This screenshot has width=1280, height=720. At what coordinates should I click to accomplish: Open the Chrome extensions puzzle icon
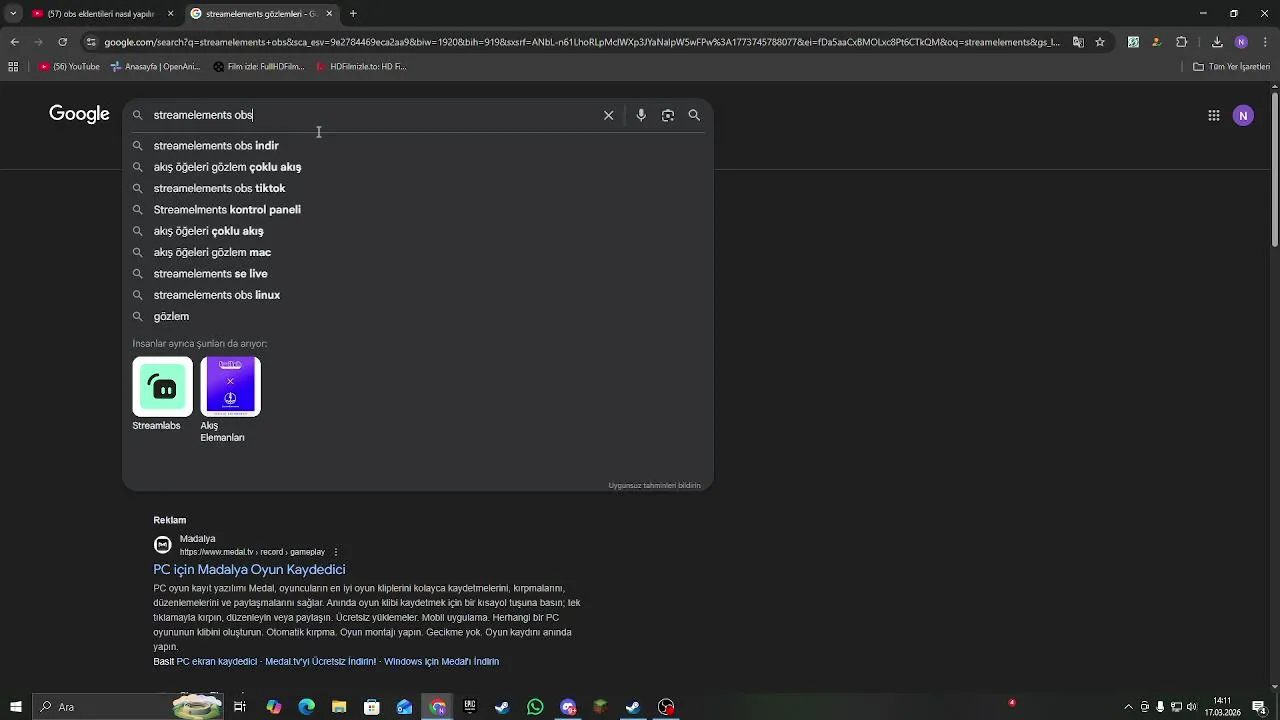coord(1182,42)
